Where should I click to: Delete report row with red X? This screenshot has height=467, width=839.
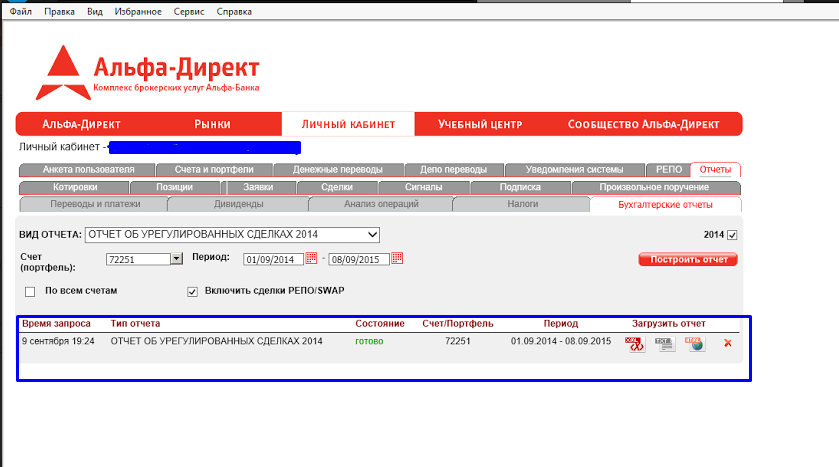click(x=727, y=343)
